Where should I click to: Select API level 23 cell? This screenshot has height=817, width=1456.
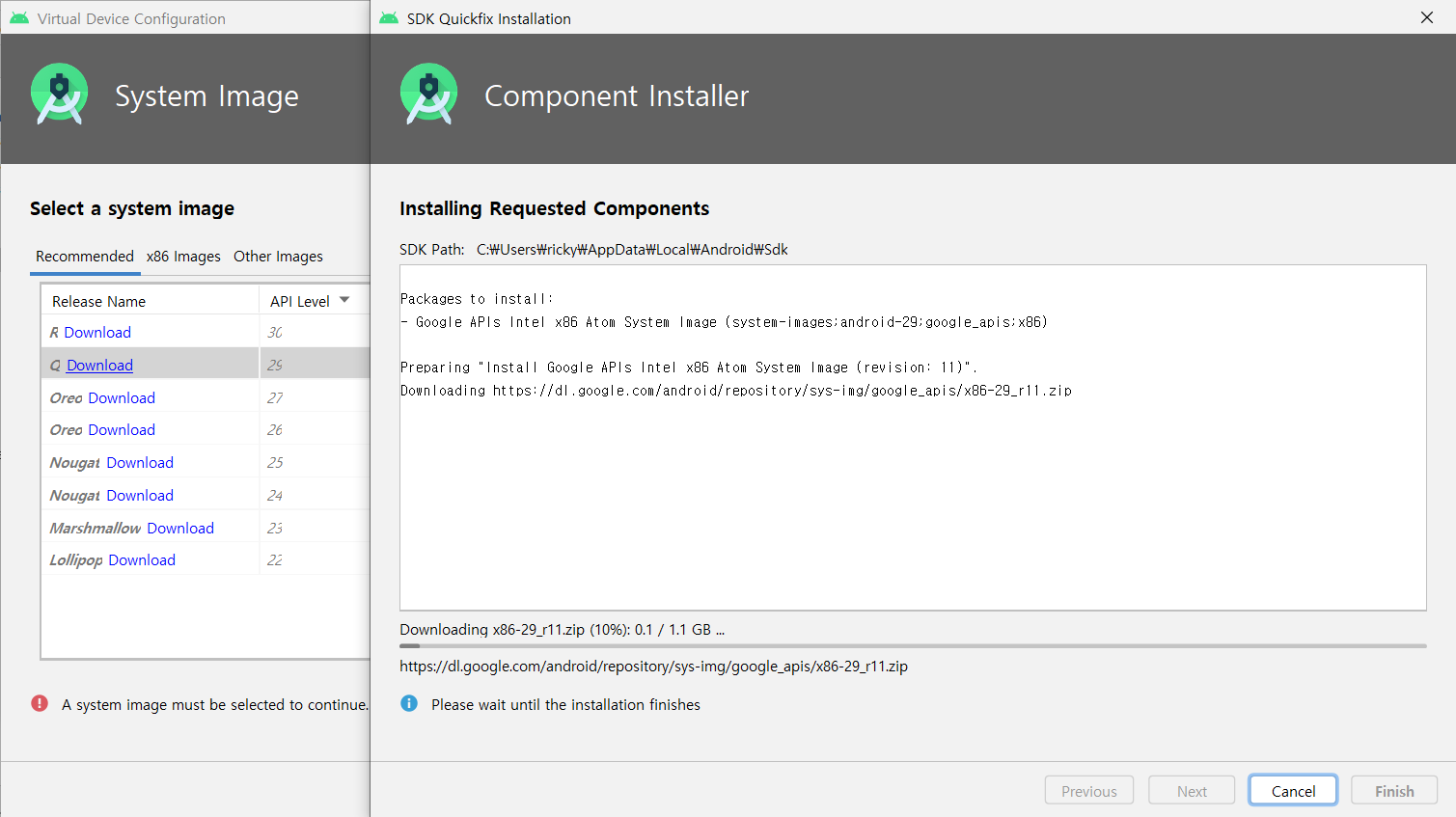[x=315, y=528]
